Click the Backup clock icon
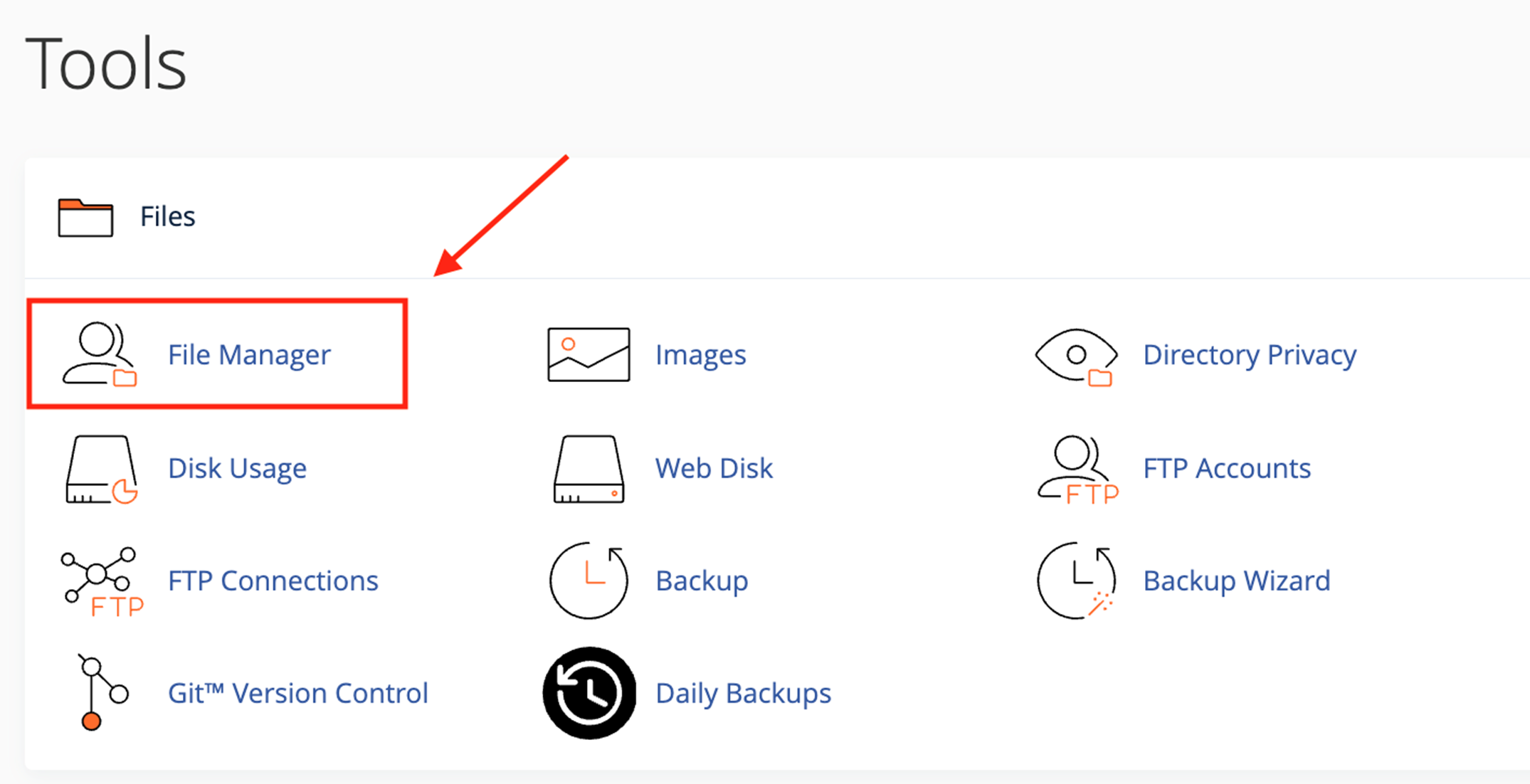1530x784 pixels. click(x=589, y=581)
